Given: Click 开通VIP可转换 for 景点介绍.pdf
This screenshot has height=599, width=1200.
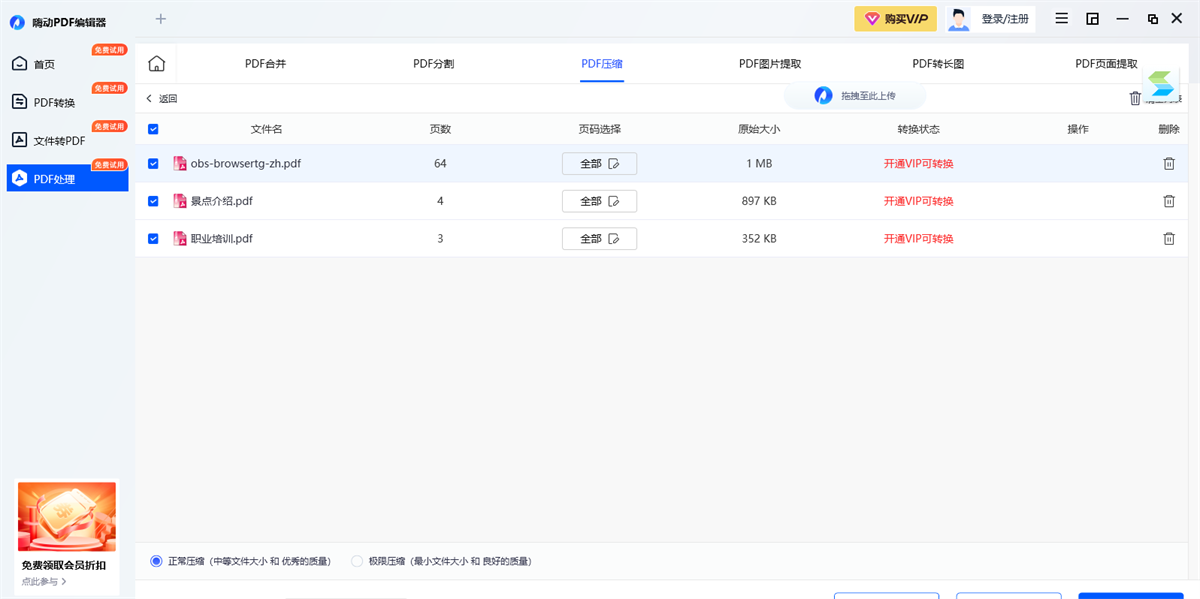Looking at the screenshot, I should 918,201.
